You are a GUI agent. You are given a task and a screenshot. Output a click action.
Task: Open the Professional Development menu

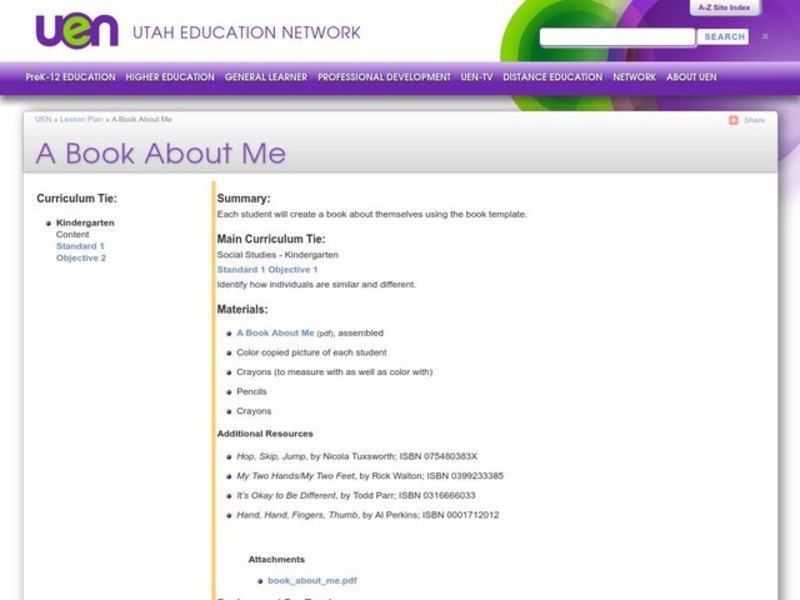click(384, 77)
